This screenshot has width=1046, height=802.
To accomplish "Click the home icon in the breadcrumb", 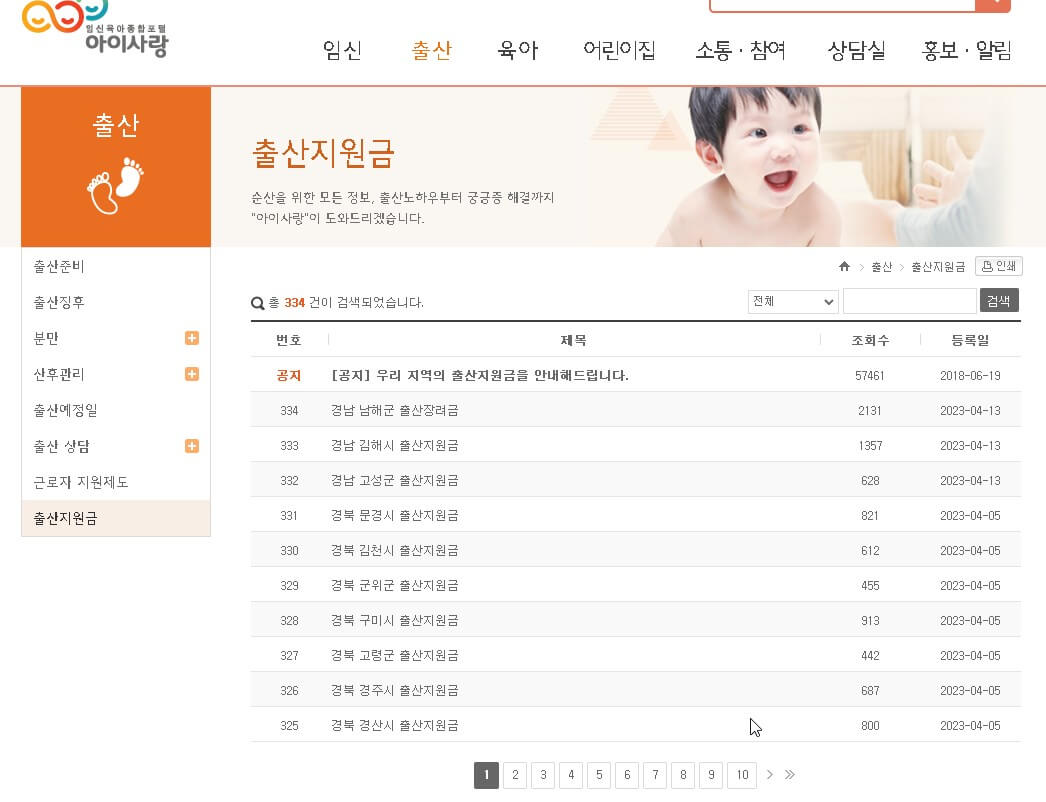I will pyautogui.click(x=843, y=266).
